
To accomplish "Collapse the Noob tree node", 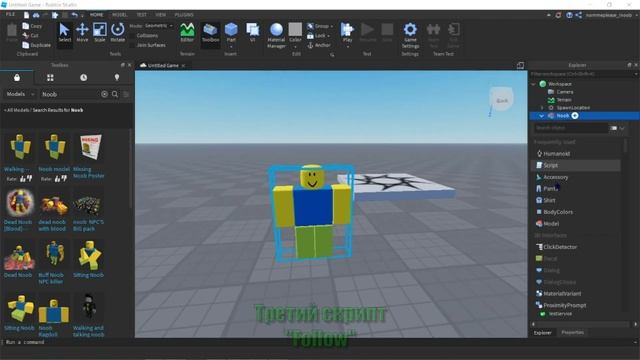I will point(542,116).
